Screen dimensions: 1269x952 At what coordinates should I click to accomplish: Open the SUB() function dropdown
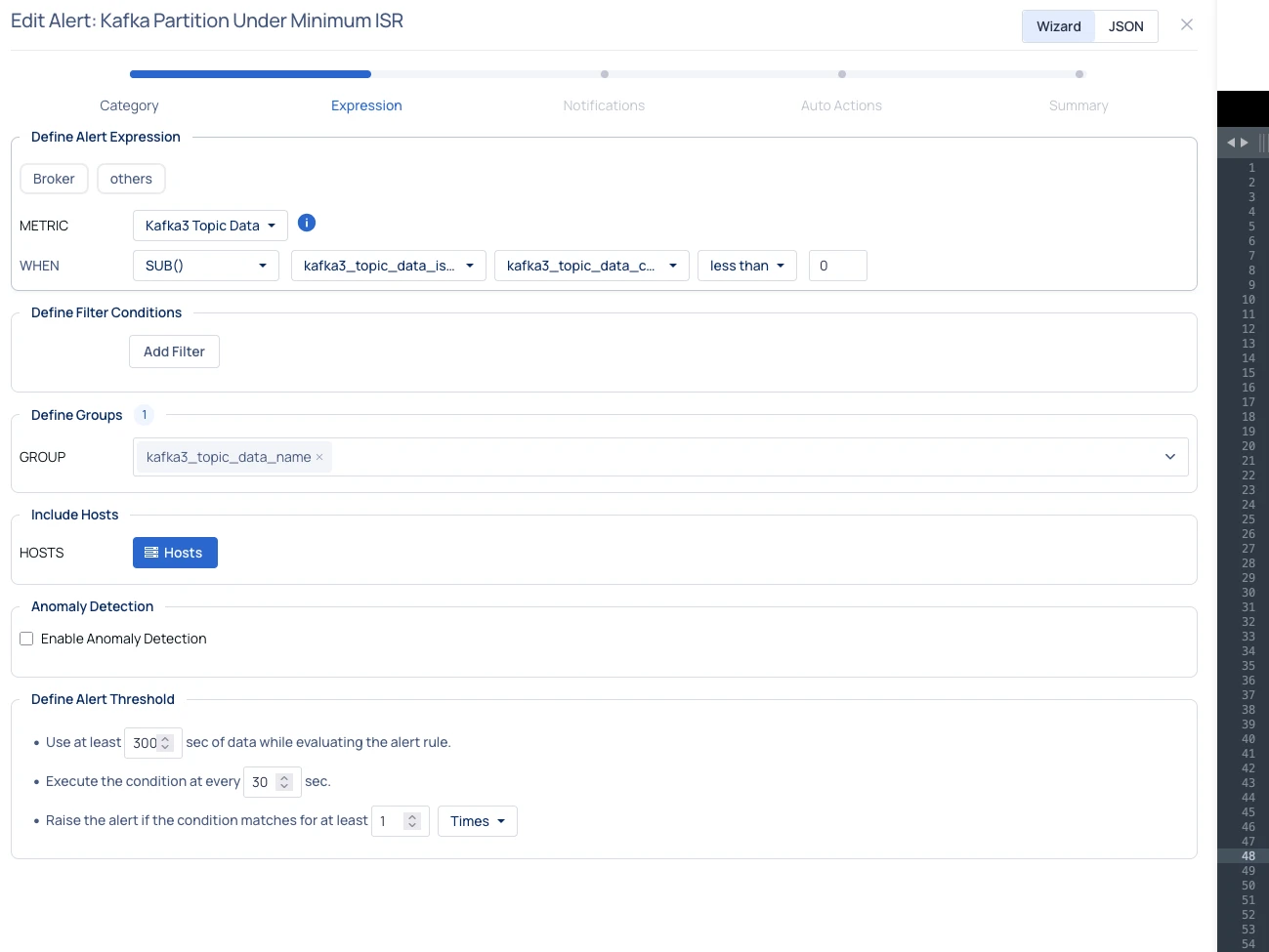click(x=205, y=266)
